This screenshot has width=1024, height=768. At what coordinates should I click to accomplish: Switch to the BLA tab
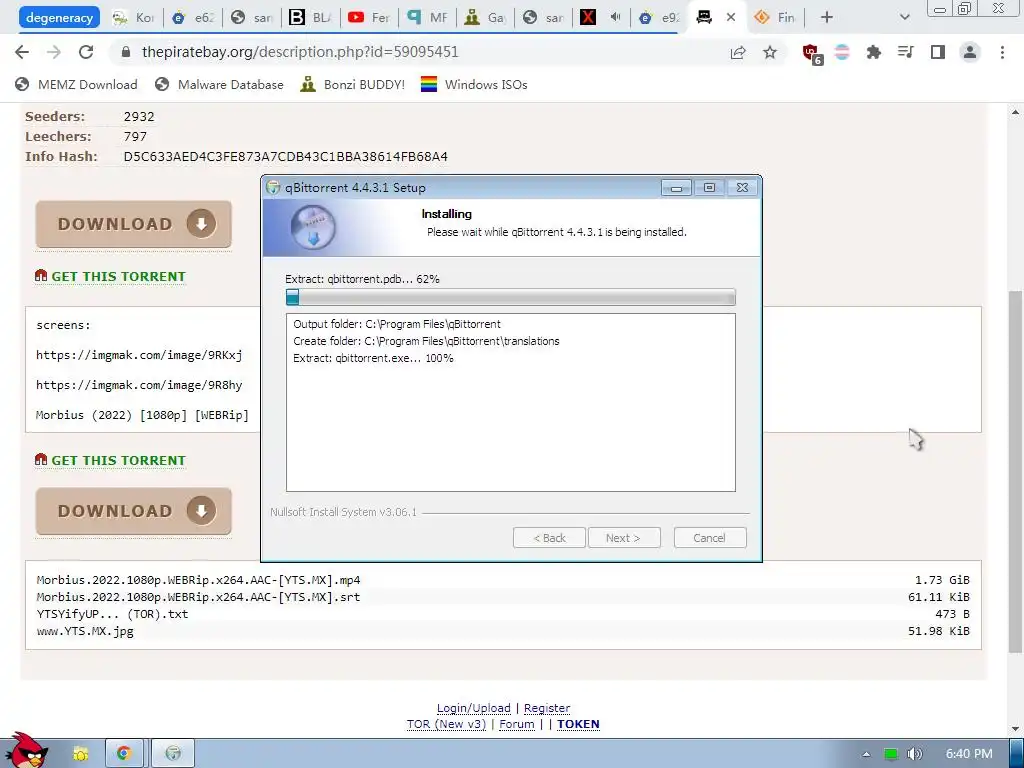pyautogui.click(x=310, y=18)
